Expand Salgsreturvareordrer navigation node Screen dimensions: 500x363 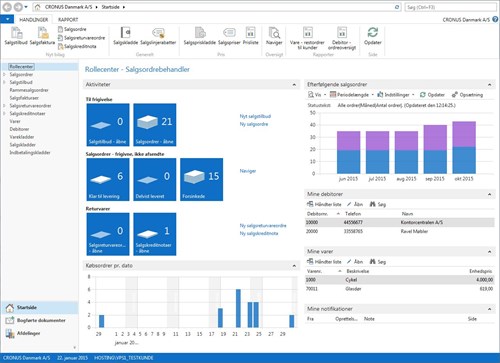4,106
